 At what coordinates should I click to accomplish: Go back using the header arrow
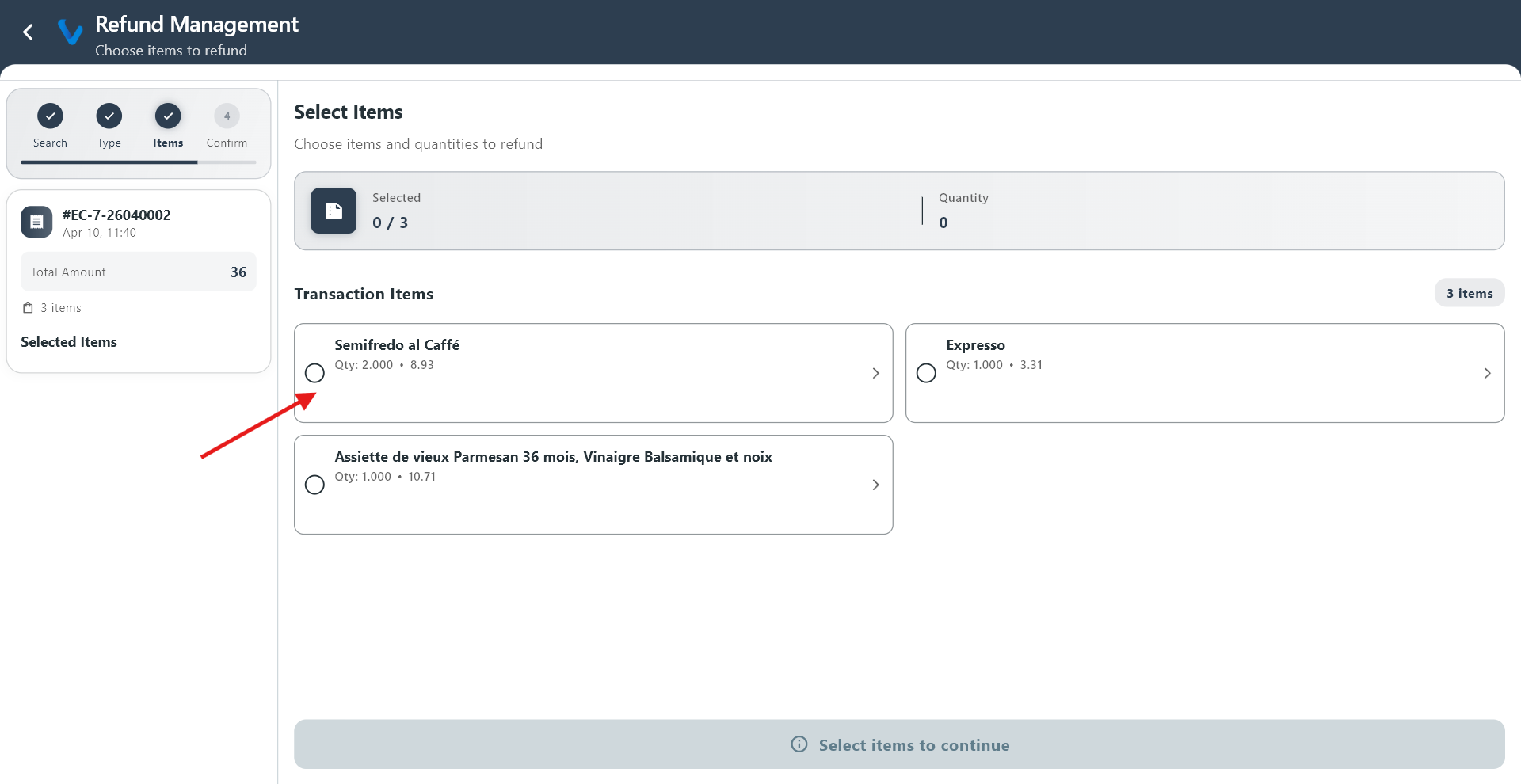29,32
